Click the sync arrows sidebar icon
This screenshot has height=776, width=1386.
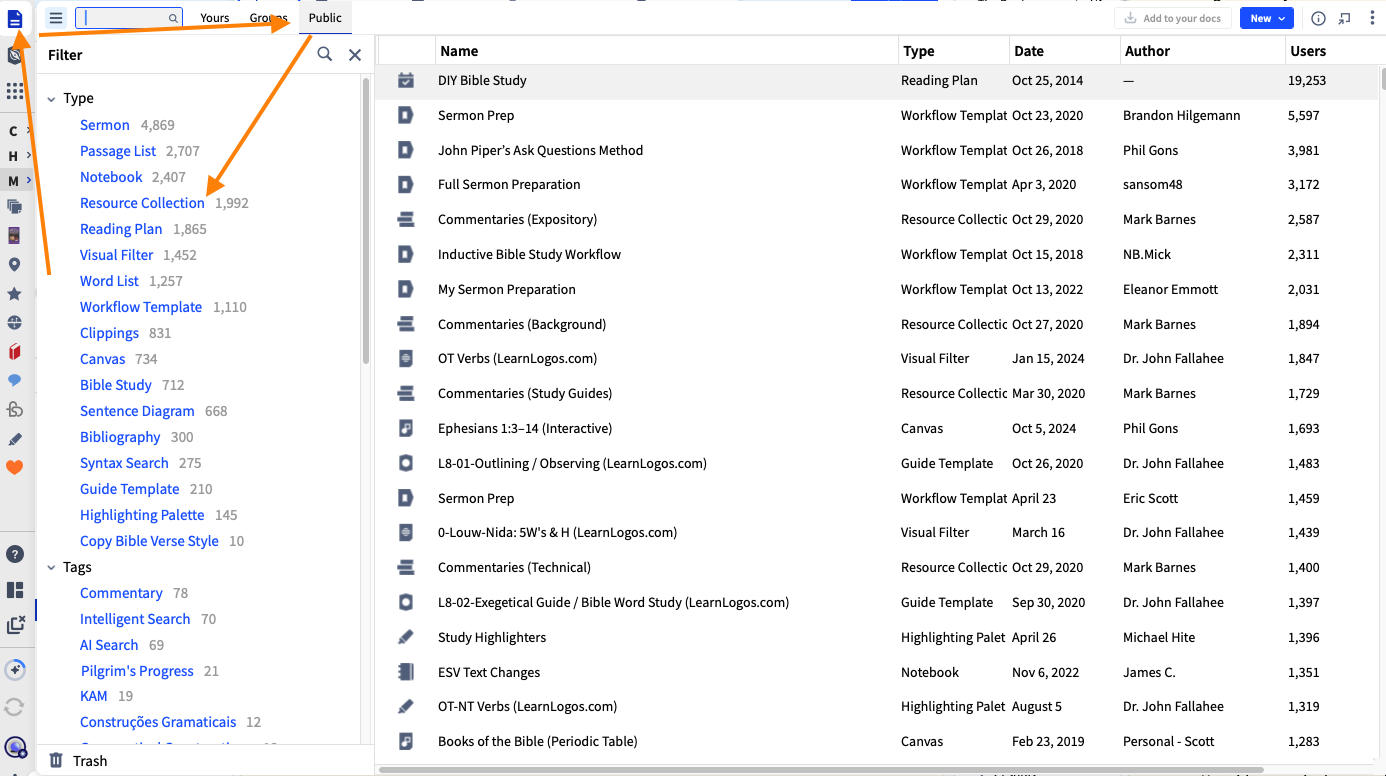(15, 707)
